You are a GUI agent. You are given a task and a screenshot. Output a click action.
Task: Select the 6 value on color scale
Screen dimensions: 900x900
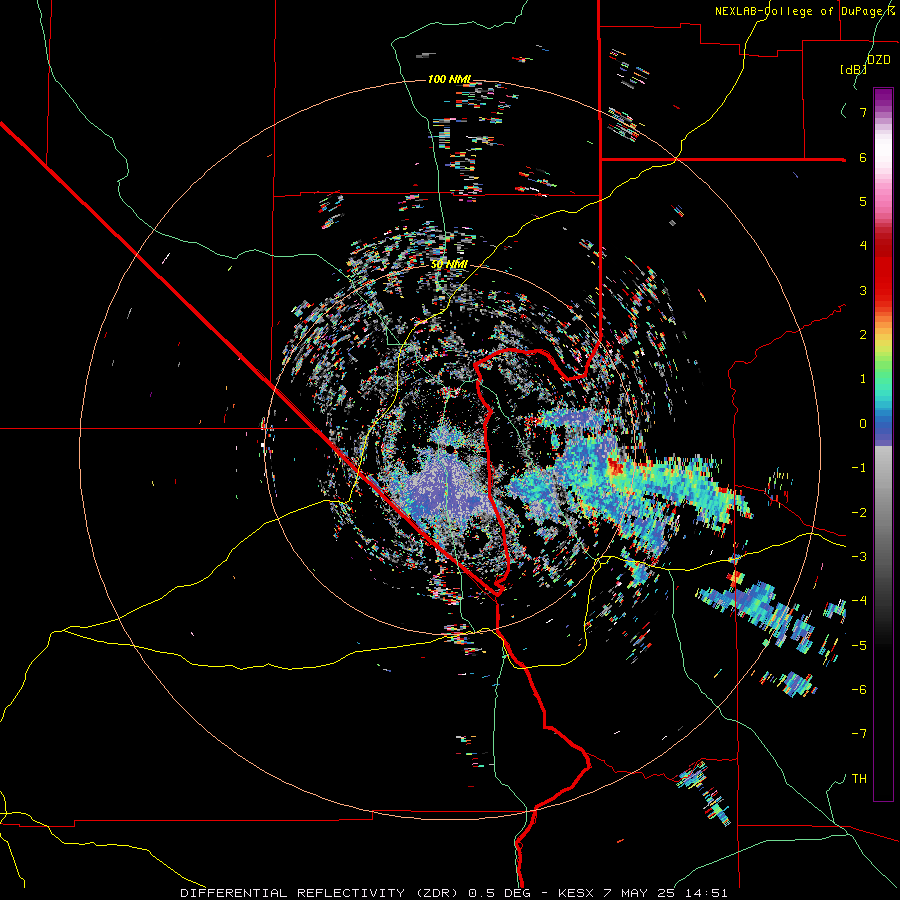point(863,157)
